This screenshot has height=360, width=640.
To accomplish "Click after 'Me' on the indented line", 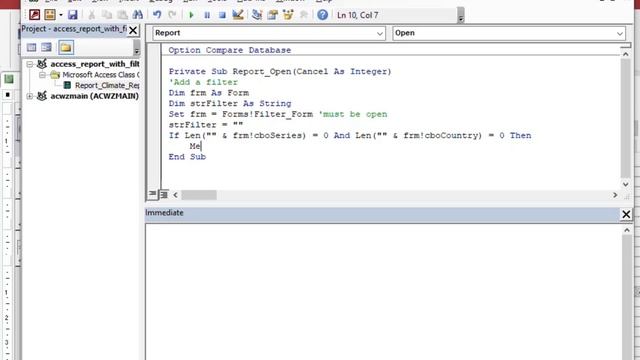I will point(201,146).
